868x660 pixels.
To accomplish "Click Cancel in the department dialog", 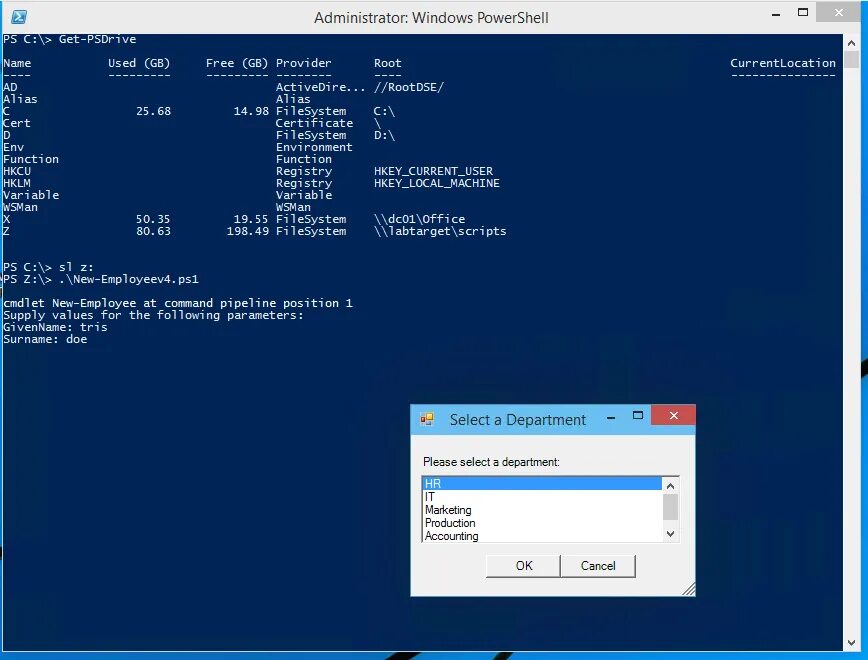I will (x=598, y=566).
